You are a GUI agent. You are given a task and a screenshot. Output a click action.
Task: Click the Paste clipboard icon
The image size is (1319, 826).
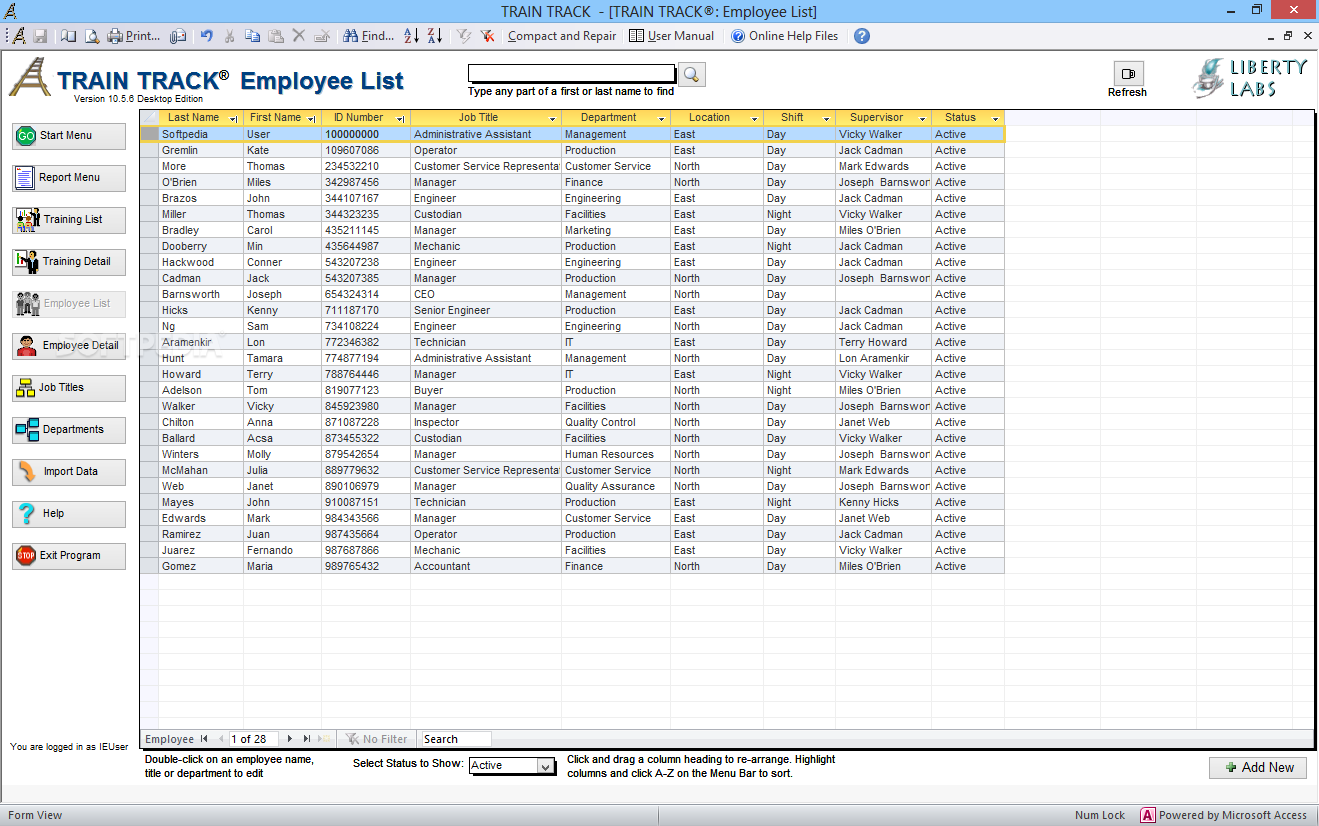point(275,36)
